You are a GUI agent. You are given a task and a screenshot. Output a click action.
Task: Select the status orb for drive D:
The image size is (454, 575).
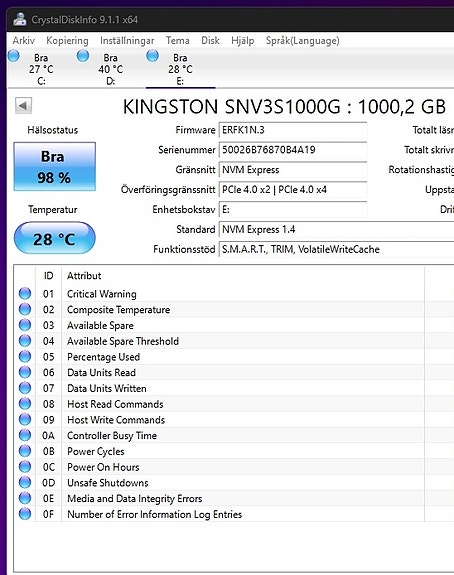pyautogui.click(x=83, y=56)
